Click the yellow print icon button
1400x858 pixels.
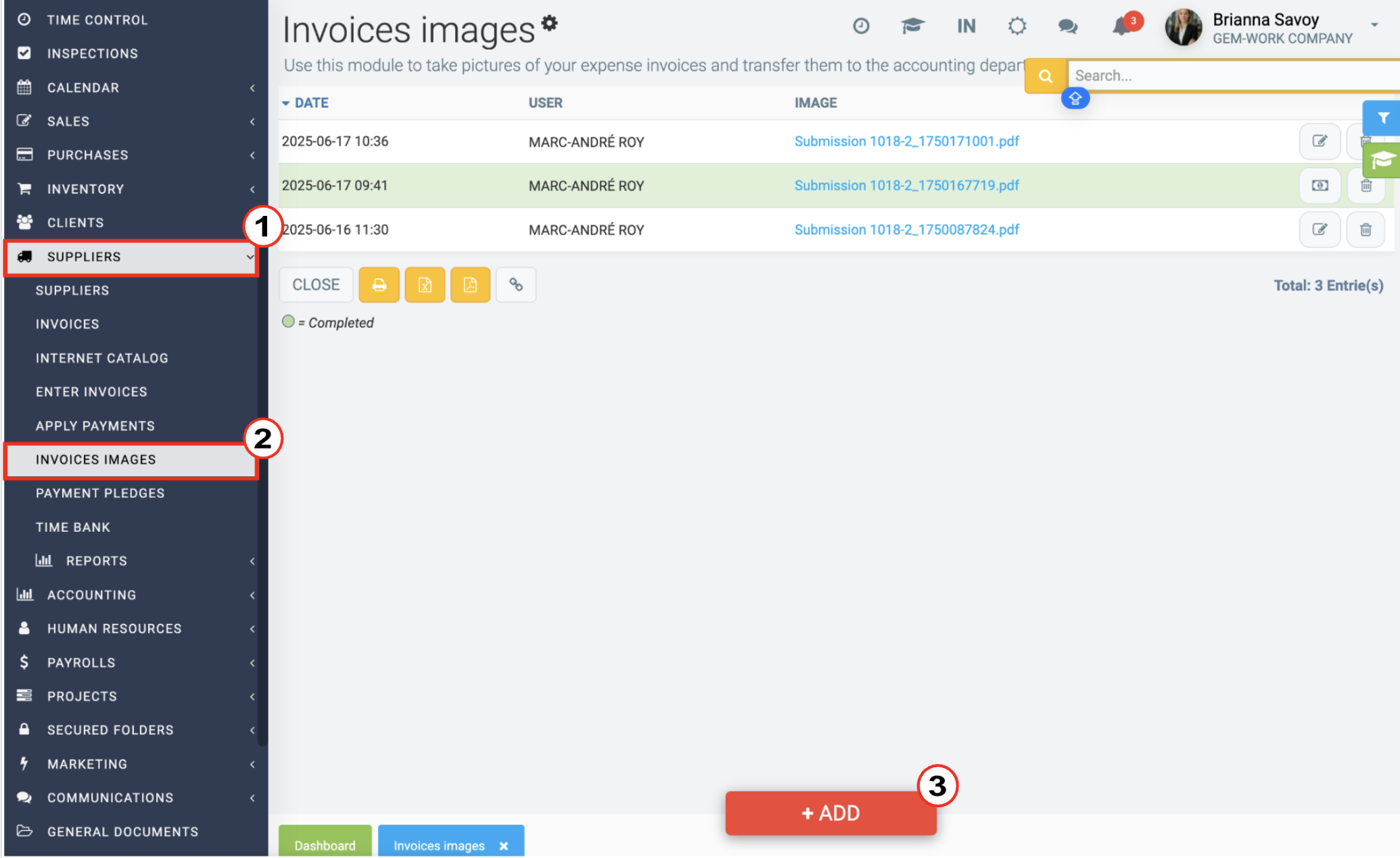click(x=379, y=285)
